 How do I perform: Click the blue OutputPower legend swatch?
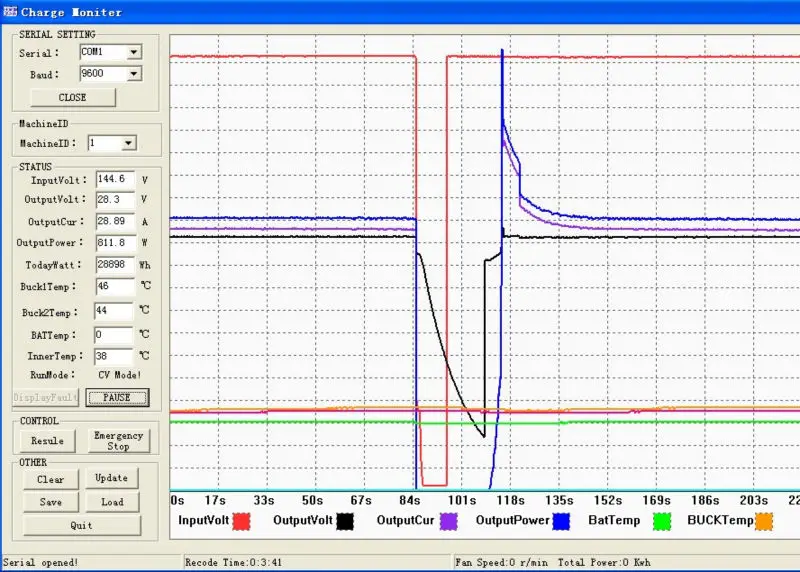[x=561, y=521]
